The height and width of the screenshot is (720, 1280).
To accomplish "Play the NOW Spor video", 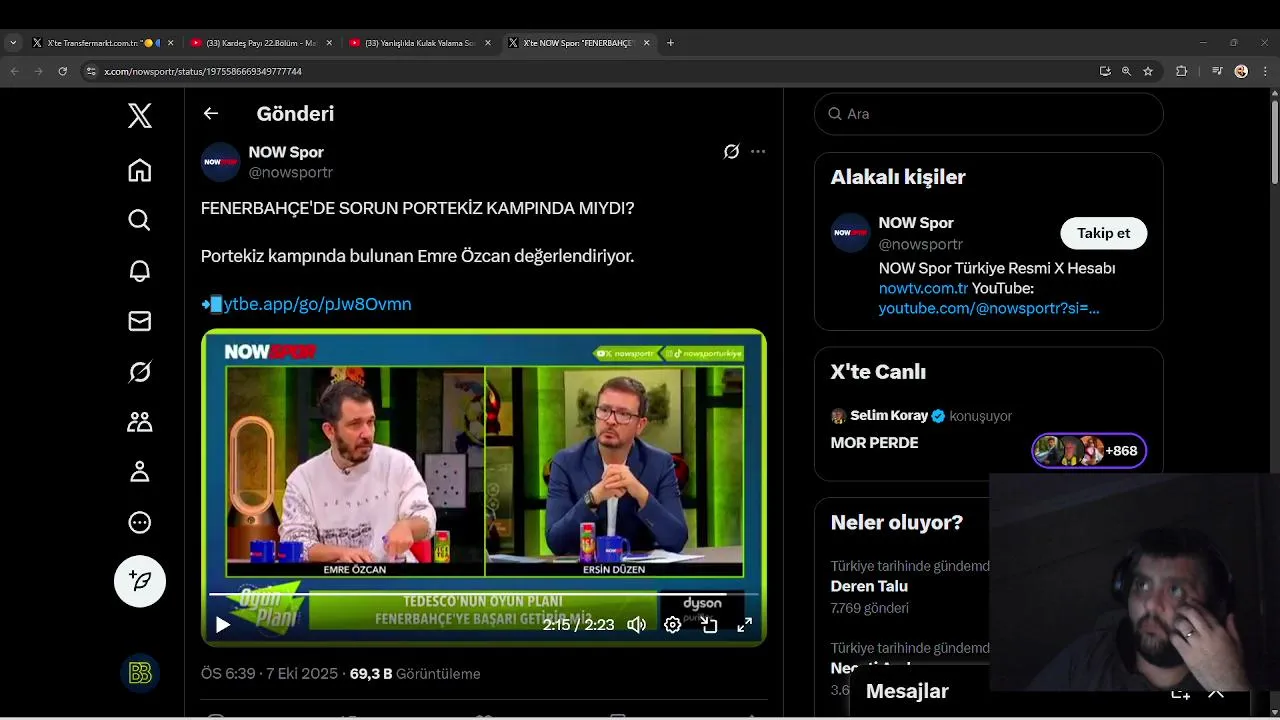I will coord(223,625).
